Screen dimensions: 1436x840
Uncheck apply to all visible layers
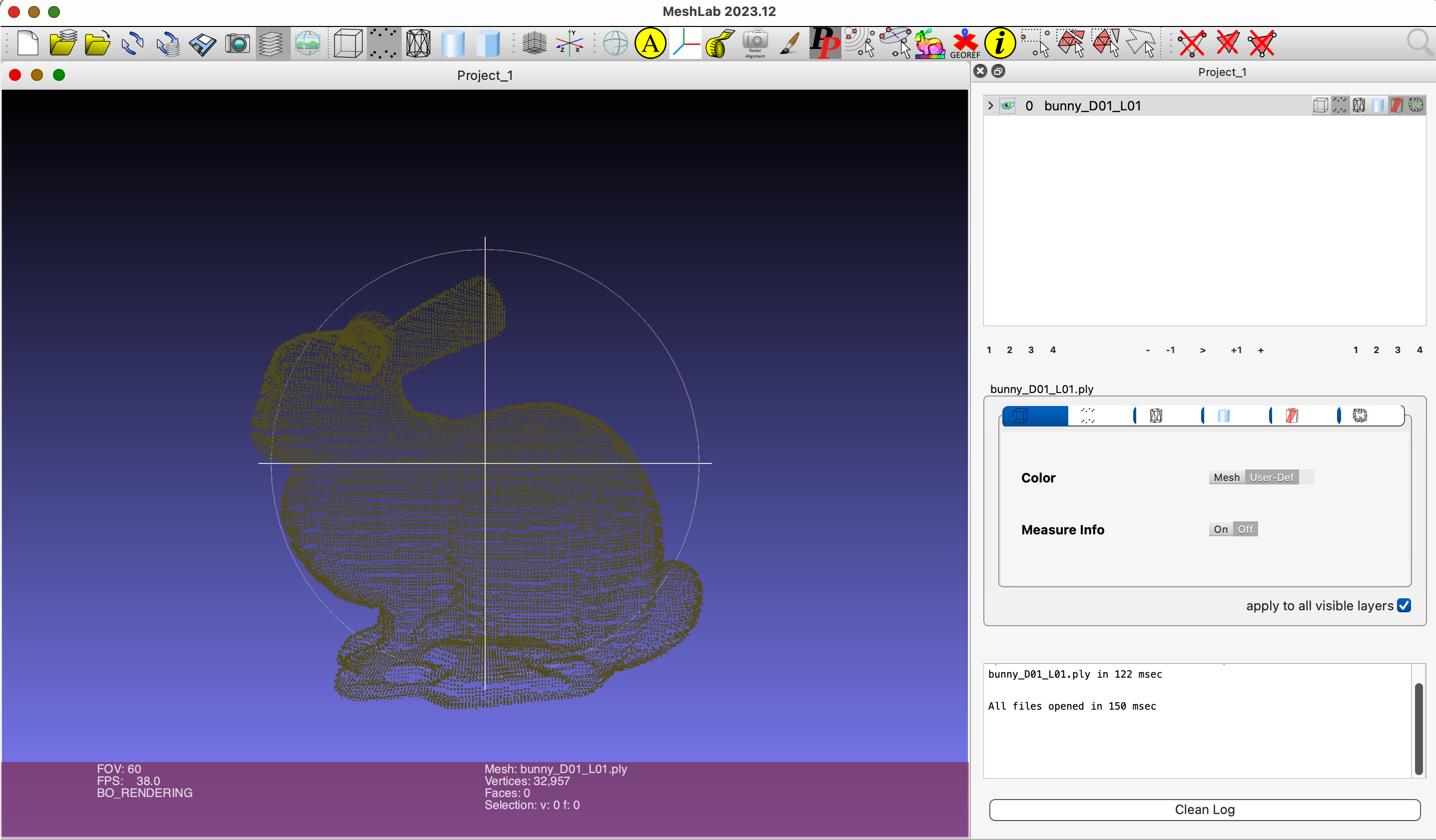[x=1404, y=605]
